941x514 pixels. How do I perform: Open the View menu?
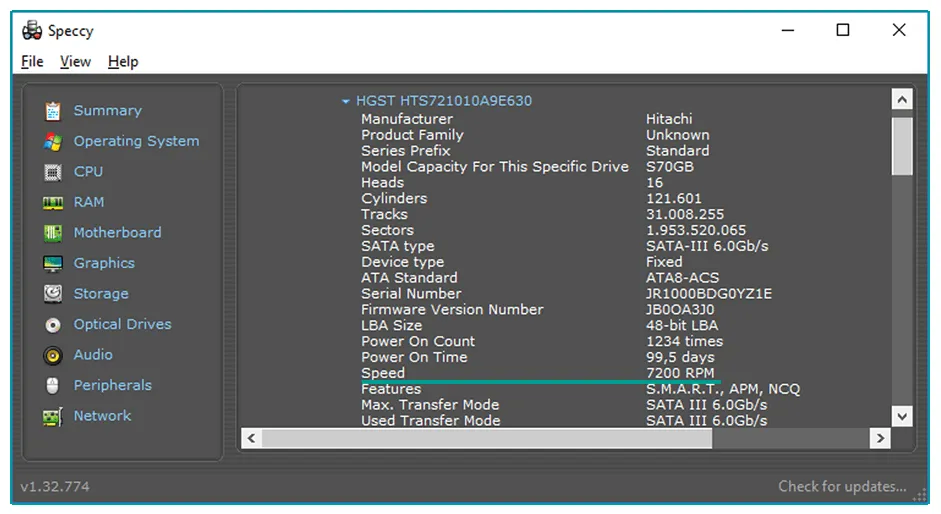pos(75,62)
